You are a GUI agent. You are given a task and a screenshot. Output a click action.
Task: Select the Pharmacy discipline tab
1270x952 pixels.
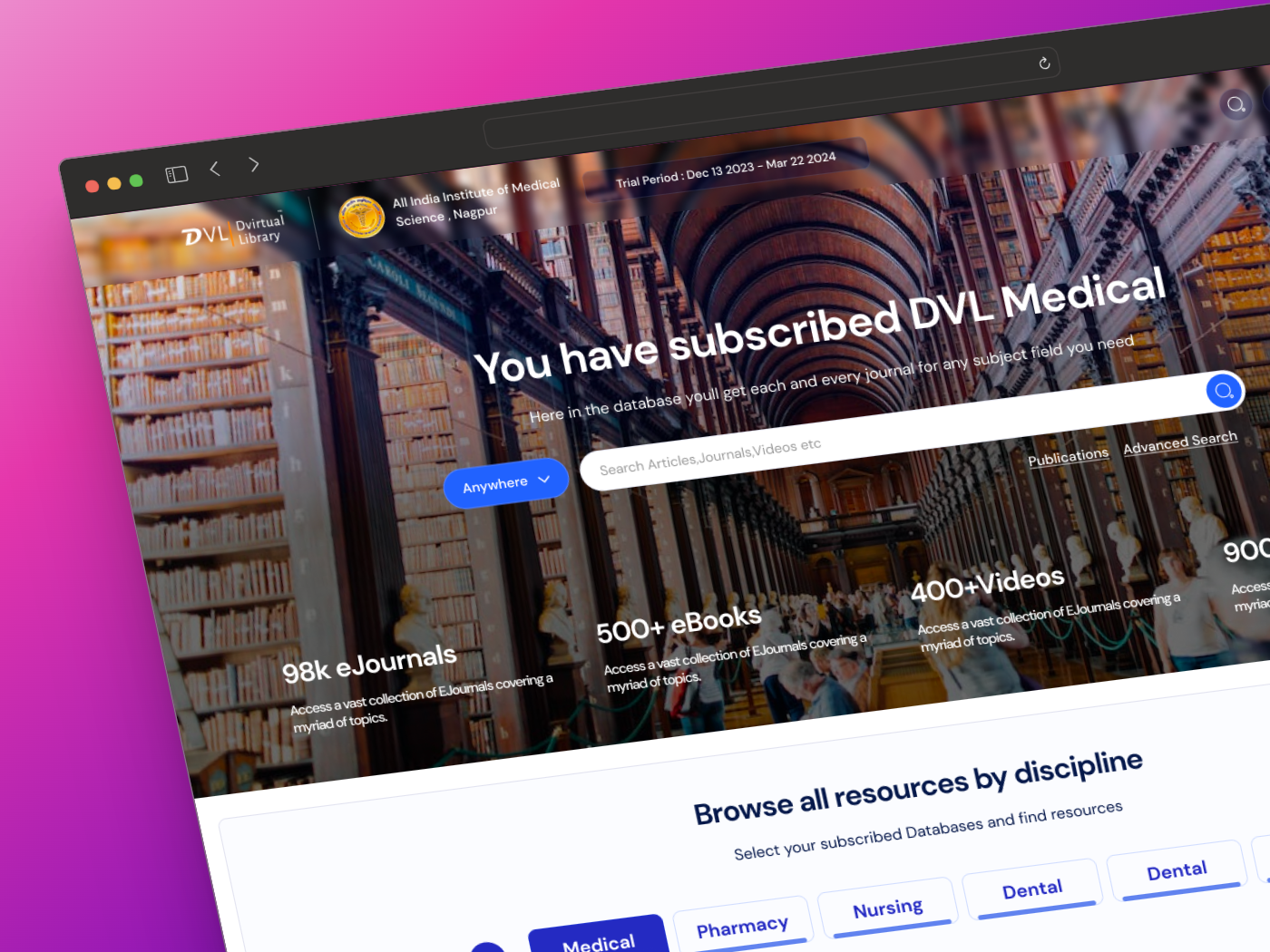pyautogui.click(x=742, y=926)
